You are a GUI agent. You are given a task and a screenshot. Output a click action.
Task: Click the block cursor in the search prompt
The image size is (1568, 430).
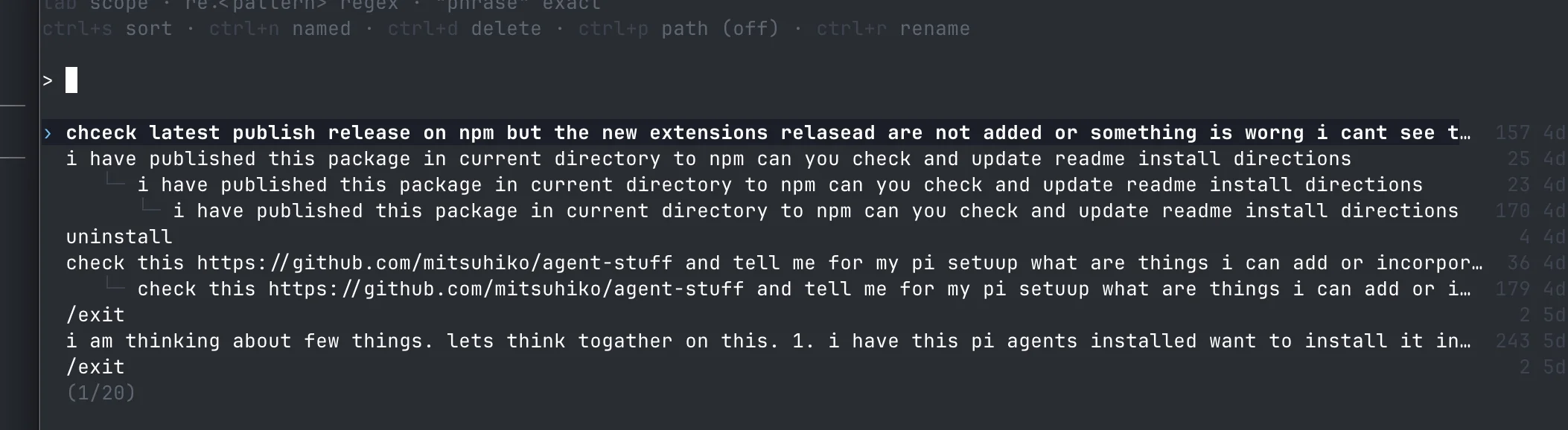point(73,80)
